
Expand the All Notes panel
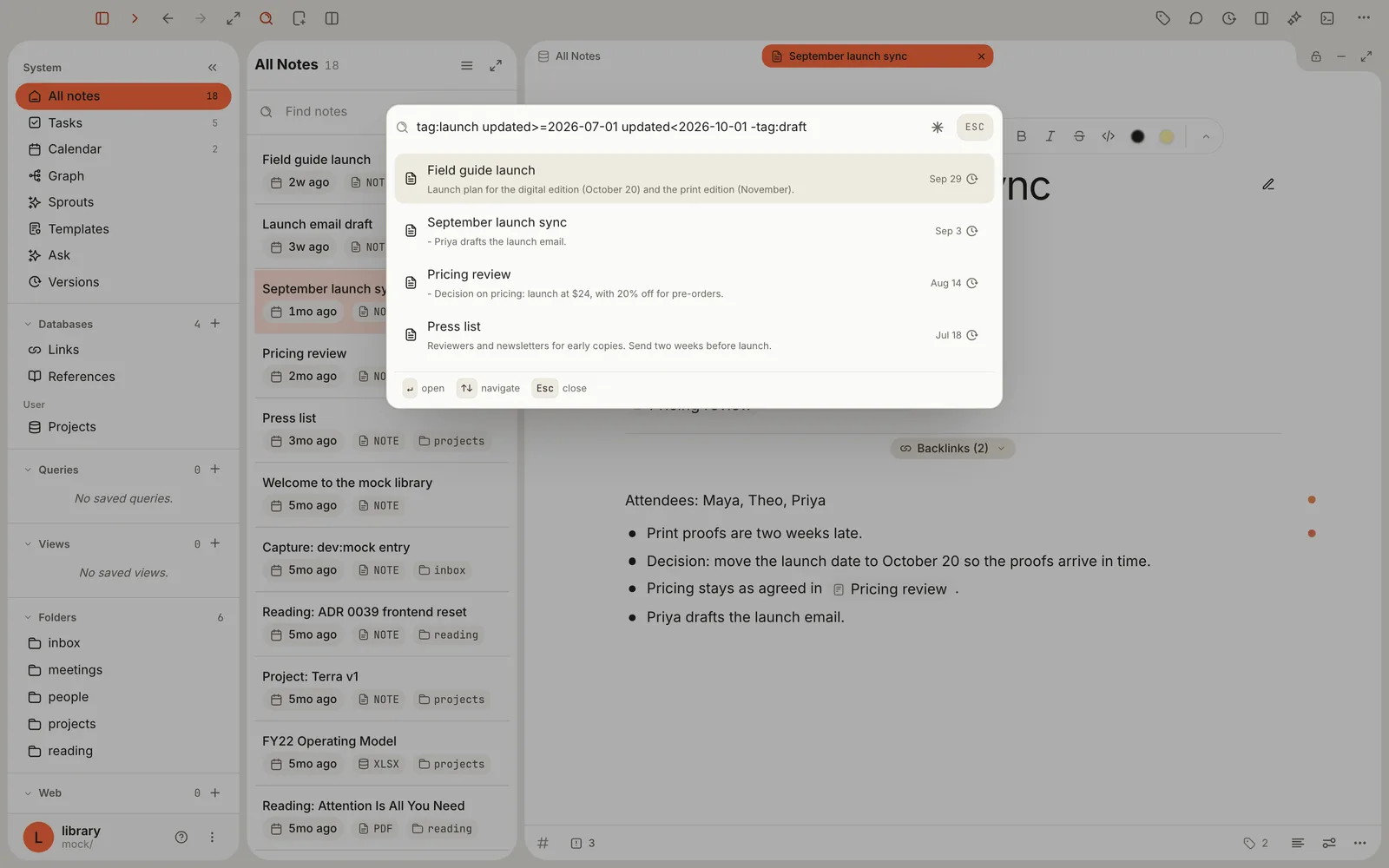[x=496, y=65]
